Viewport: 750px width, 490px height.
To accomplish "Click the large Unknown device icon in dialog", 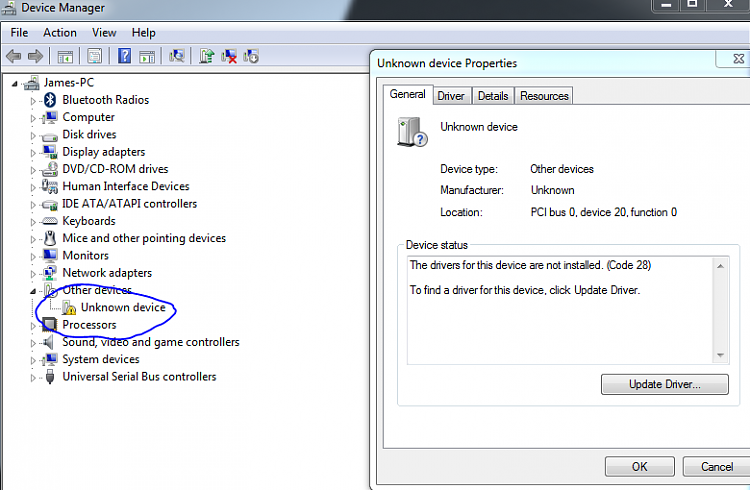I will click(x=411, y=132).
